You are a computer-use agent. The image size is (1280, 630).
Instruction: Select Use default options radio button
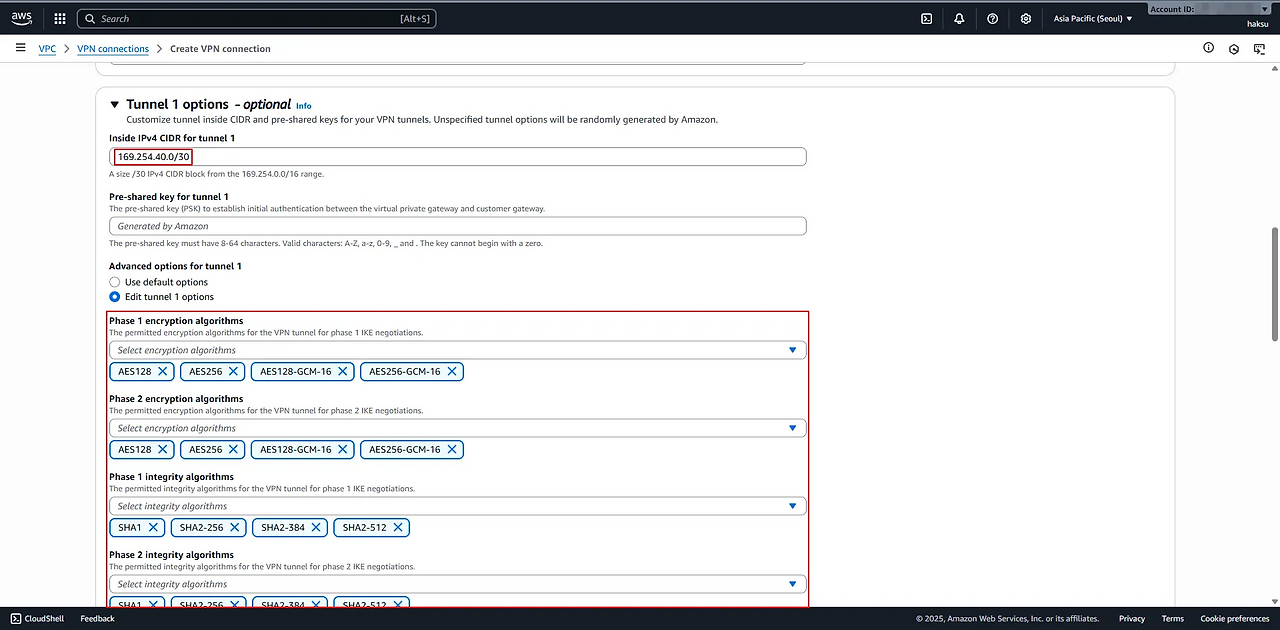pyautogui.click(x=115, y=282)
